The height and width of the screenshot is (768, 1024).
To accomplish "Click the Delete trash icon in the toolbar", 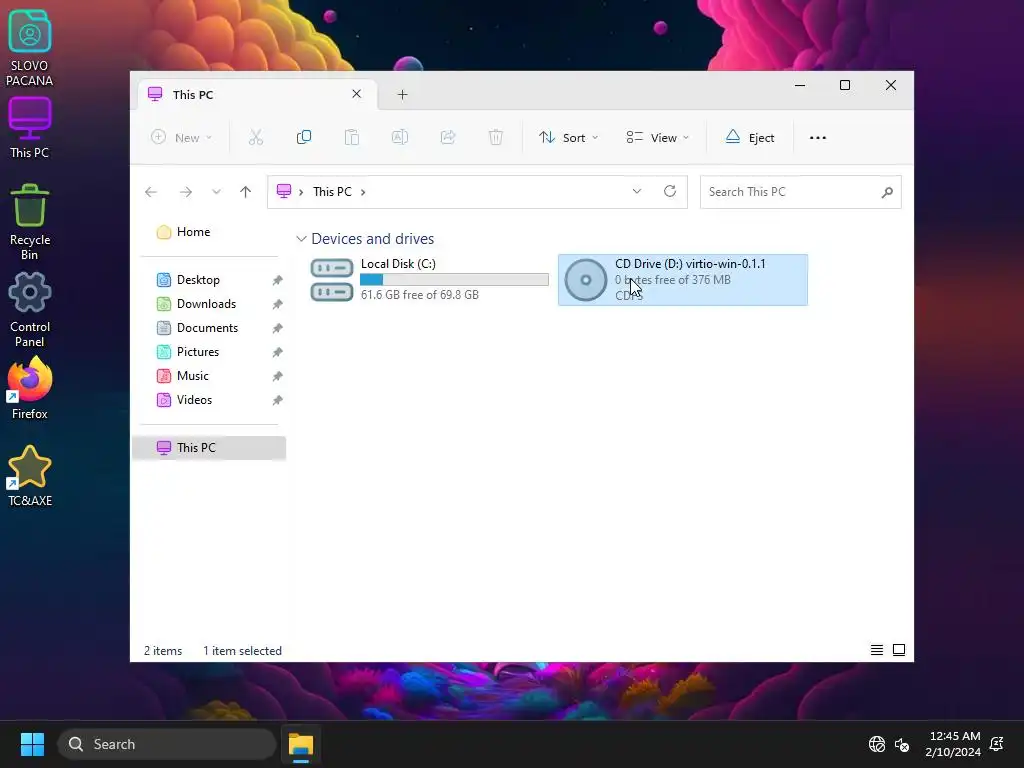I will pyautogui.click(x=496, y=137).
